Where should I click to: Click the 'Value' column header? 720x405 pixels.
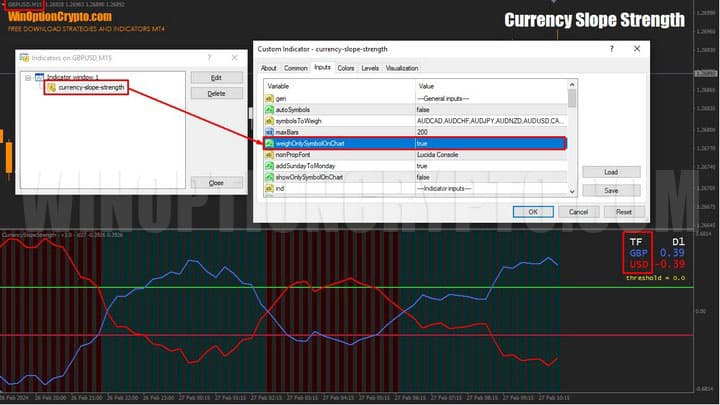pos(426,86)
